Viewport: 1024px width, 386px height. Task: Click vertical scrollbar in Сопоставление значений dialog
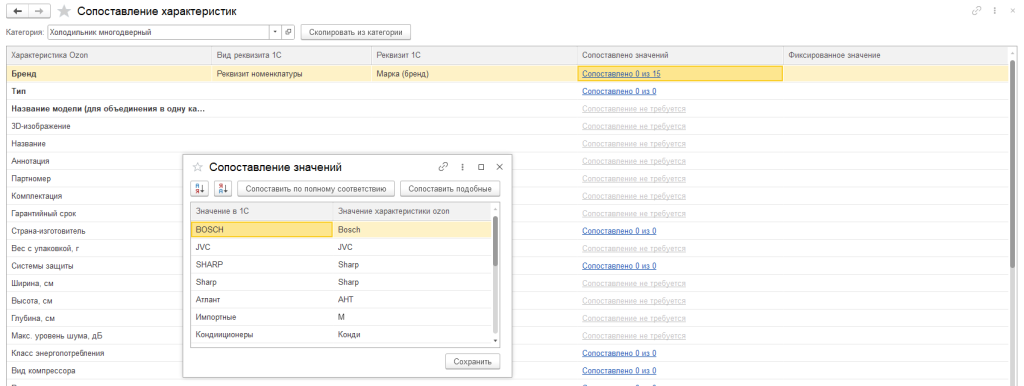coord(495,241)
